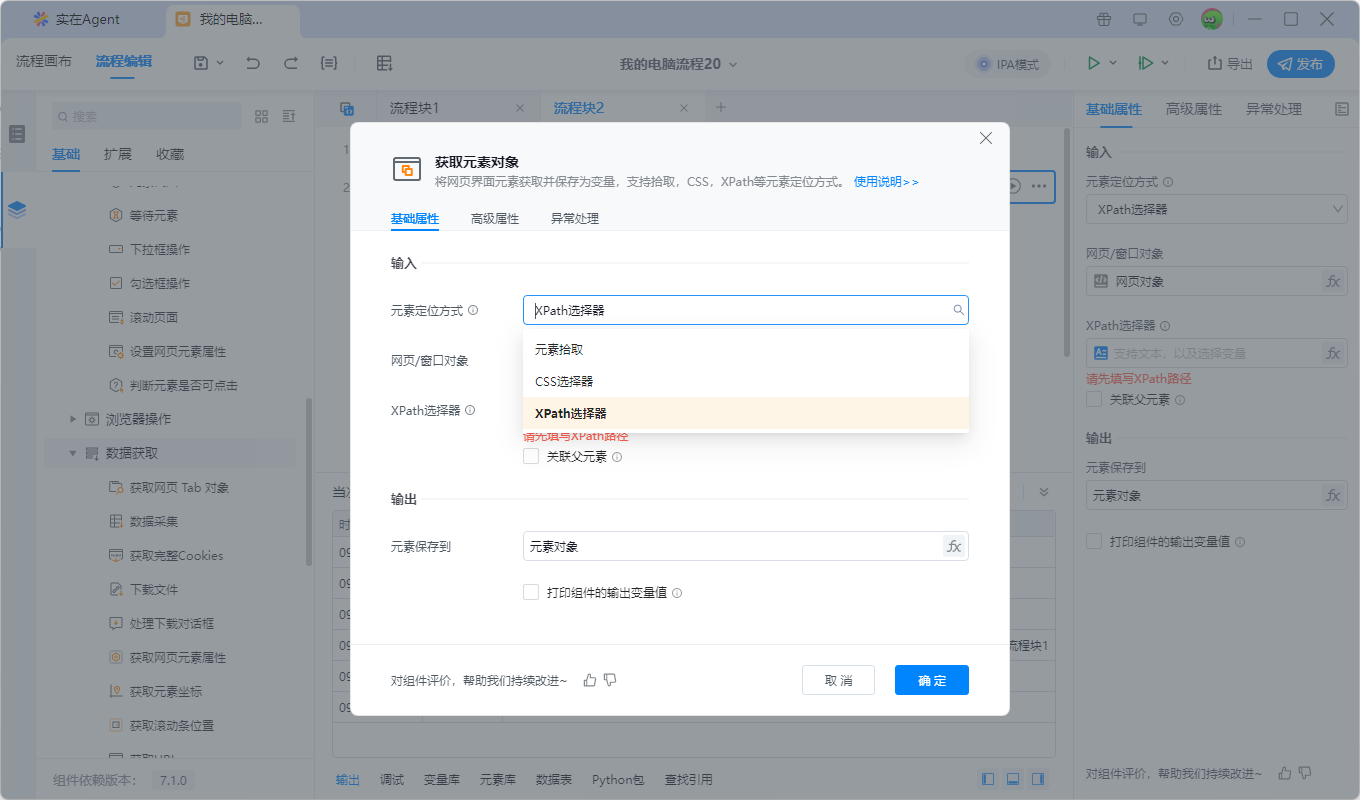Image resolution: width=1360 pixels, height=800 pixels.
Task: Choose 元素拾取 from the dropdown list
Action: pos(746,349)
